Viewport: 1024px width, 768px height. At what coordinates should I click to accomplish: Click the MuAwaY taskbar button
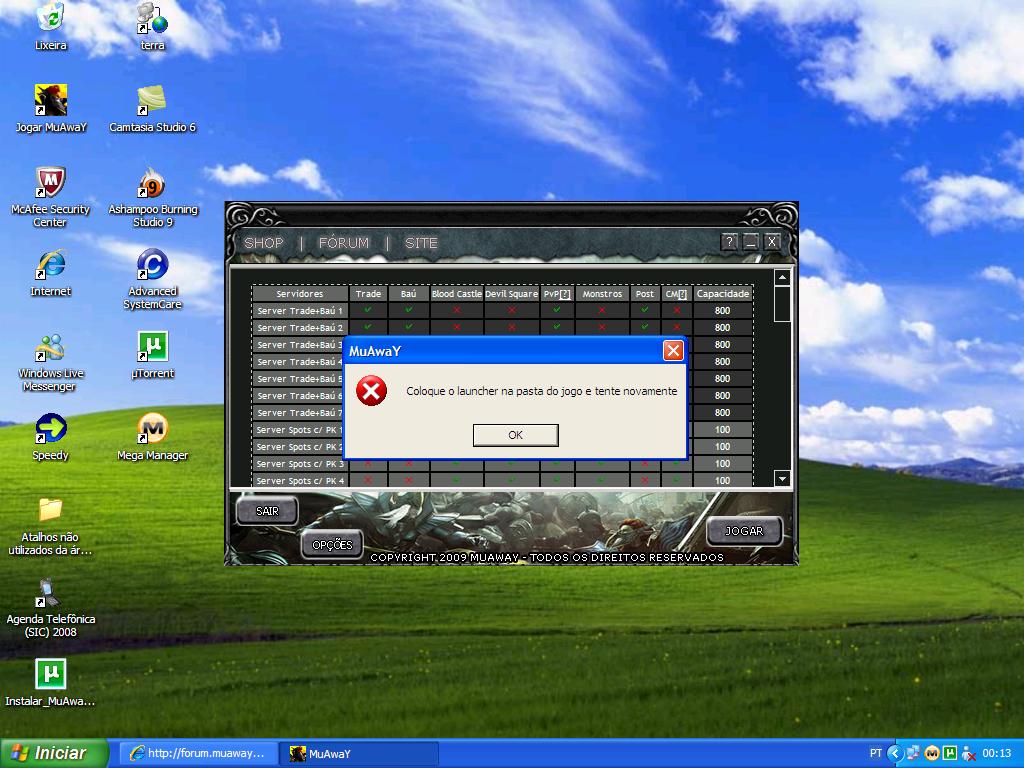click(x=358, y=754)
